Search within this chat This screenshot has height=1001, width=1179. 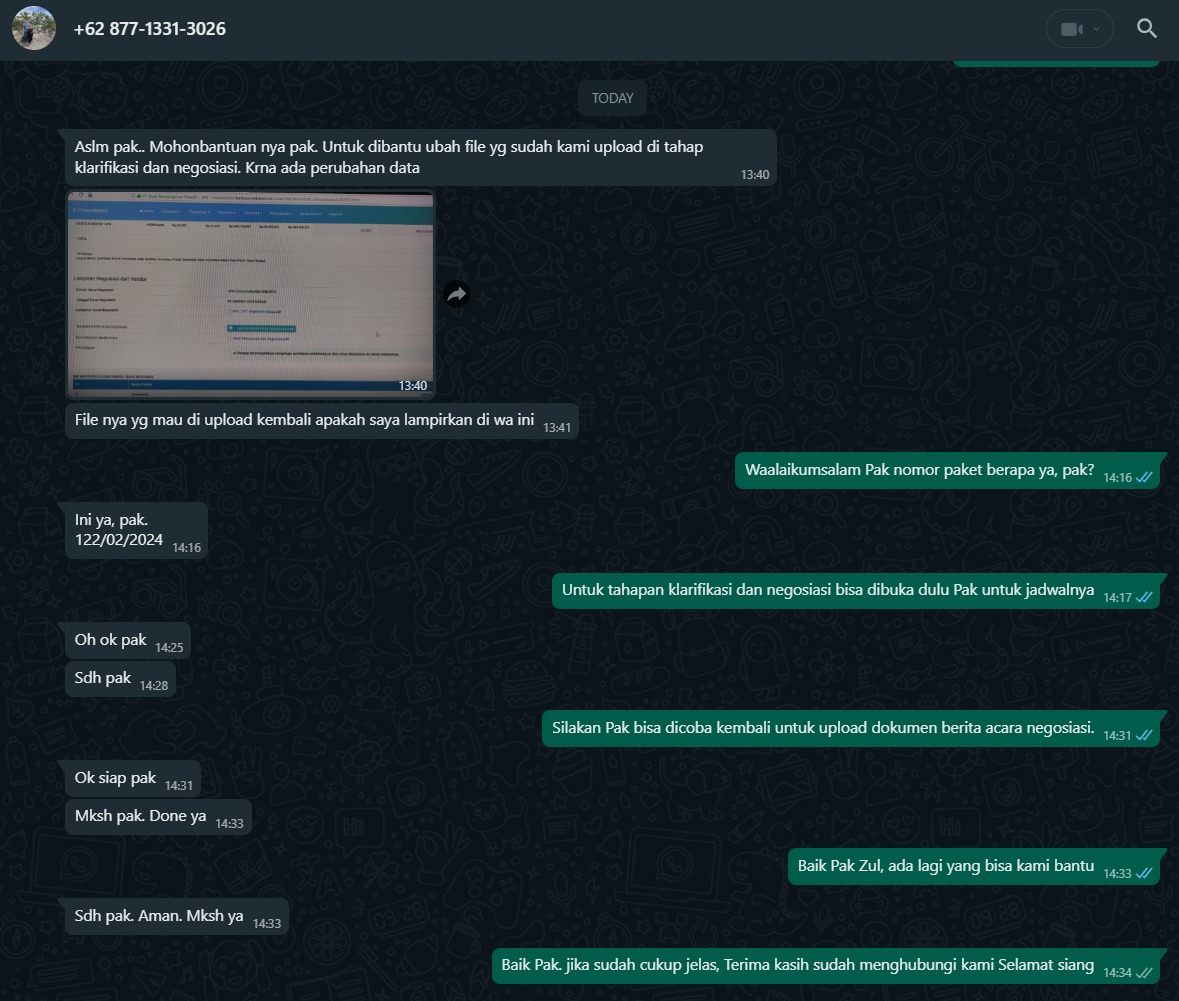pyautogui.click(x=1146, y=29)
